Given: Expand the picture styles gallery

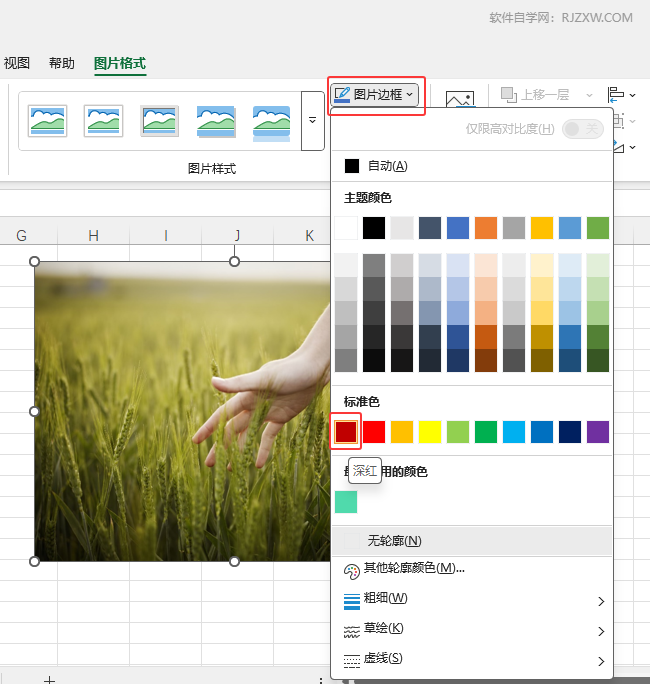Looking at the screenshot, I should click(x=312, y=120).
